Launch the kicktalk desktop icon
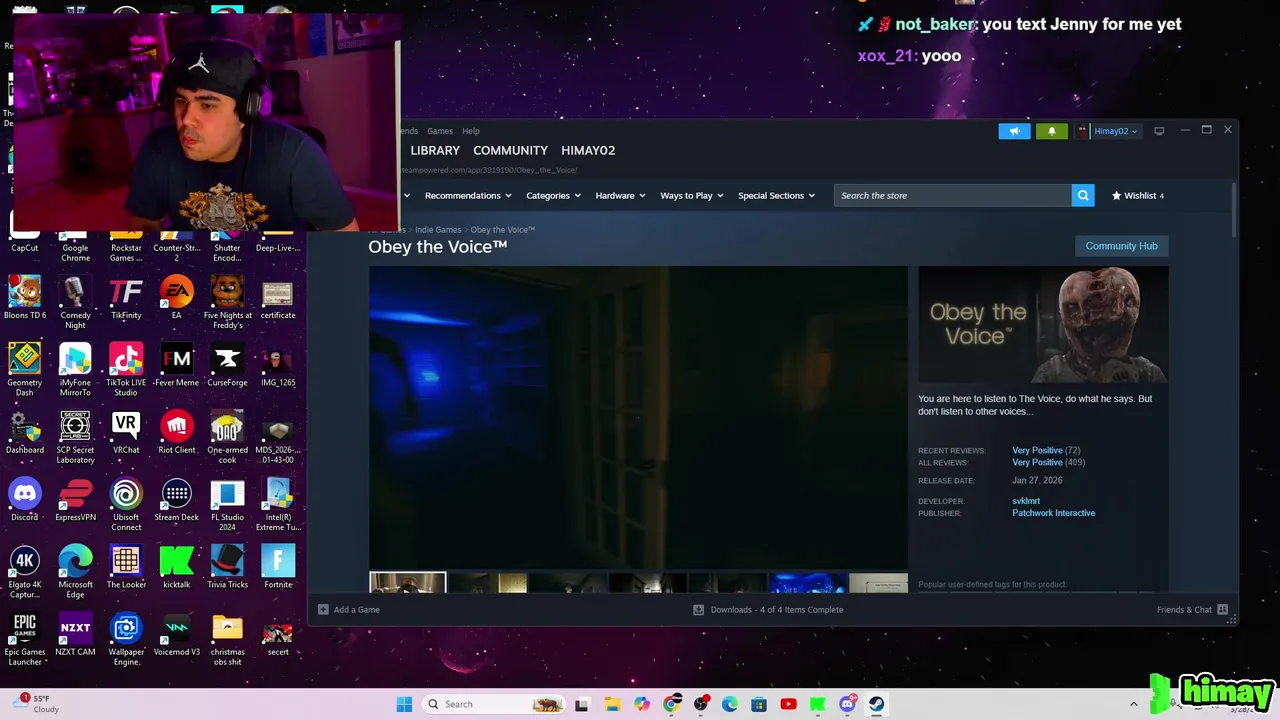This screenshot has width=1280, height=720. (x=177, y=567)
